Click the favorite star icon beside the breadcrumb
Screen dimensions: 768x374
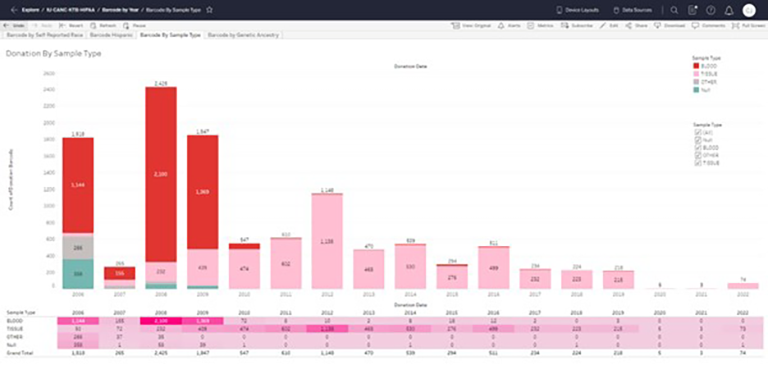tap(210, 10)
